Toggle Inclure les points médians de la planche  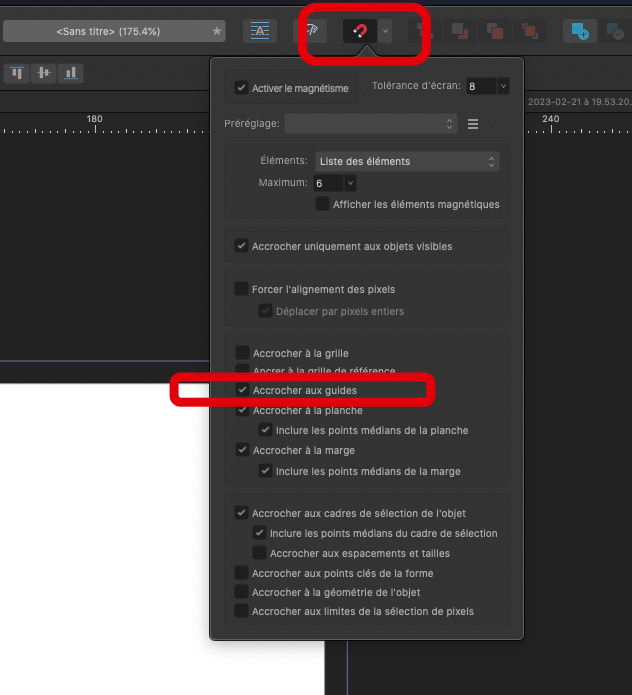click(265, 430)
